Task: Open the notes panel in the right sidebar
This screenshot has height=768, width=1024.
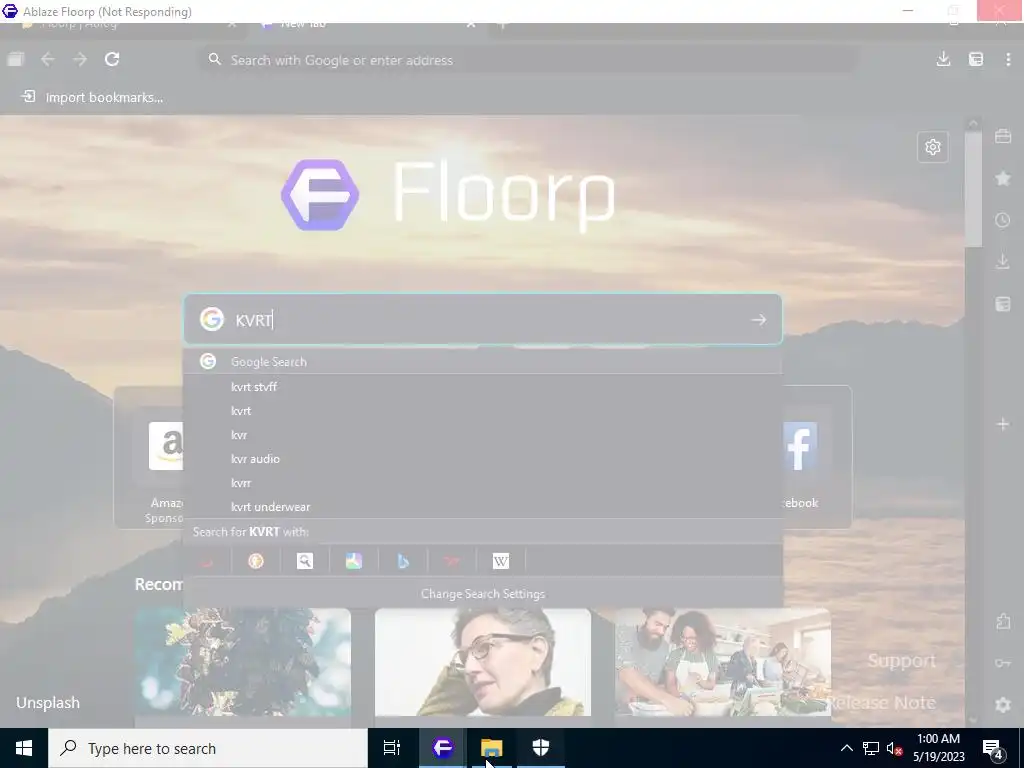Action: (1003, 304)
